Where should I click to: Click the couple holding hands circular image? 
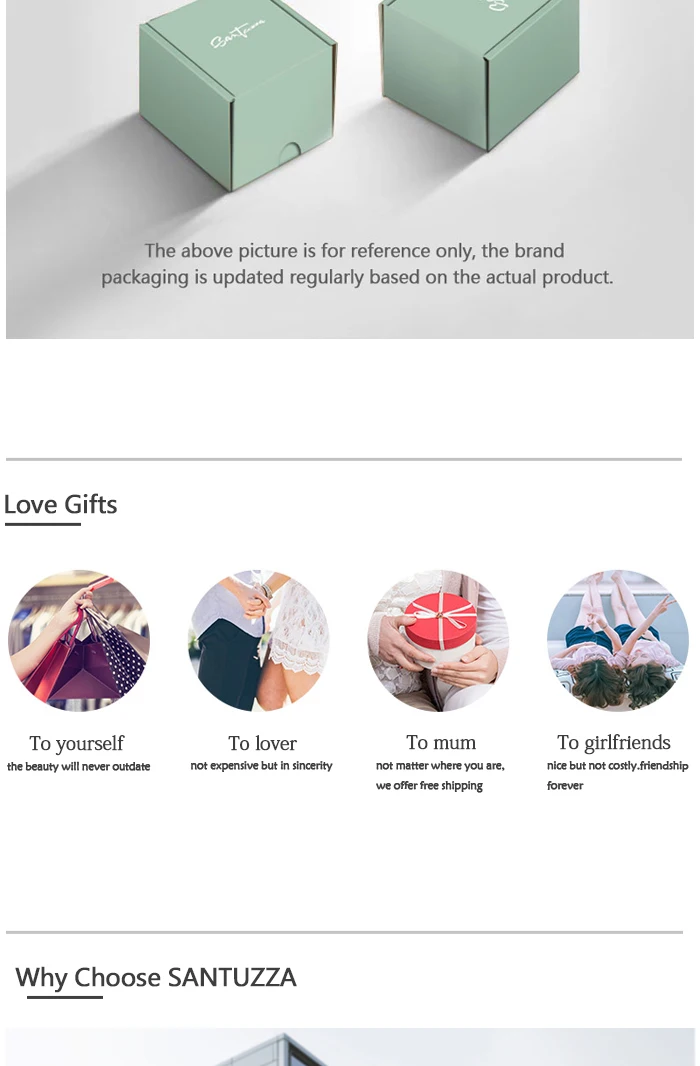259,640
